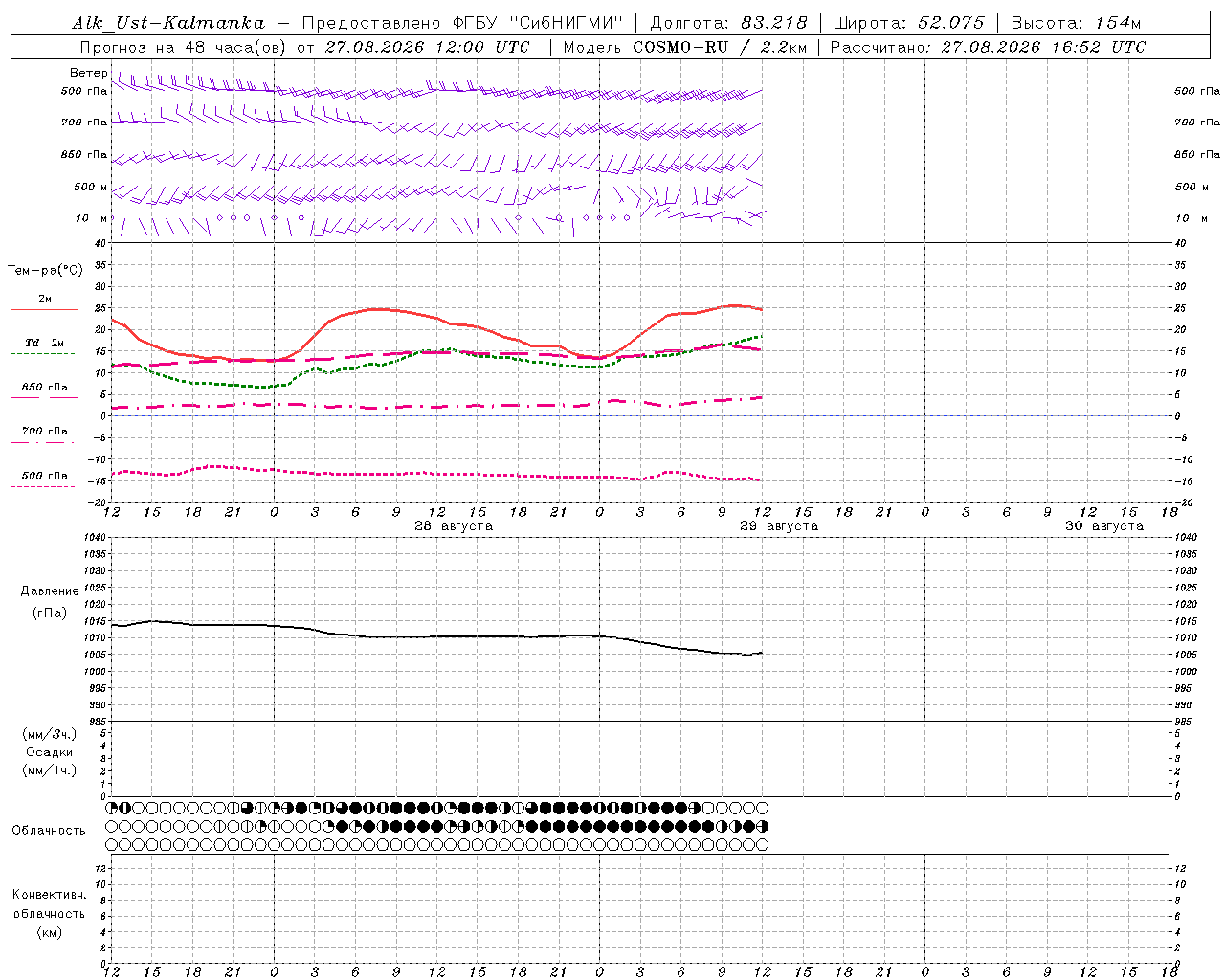Select the Тем-ра(°C) axis title
The image size is (1225, 980).
coord(45,271)
